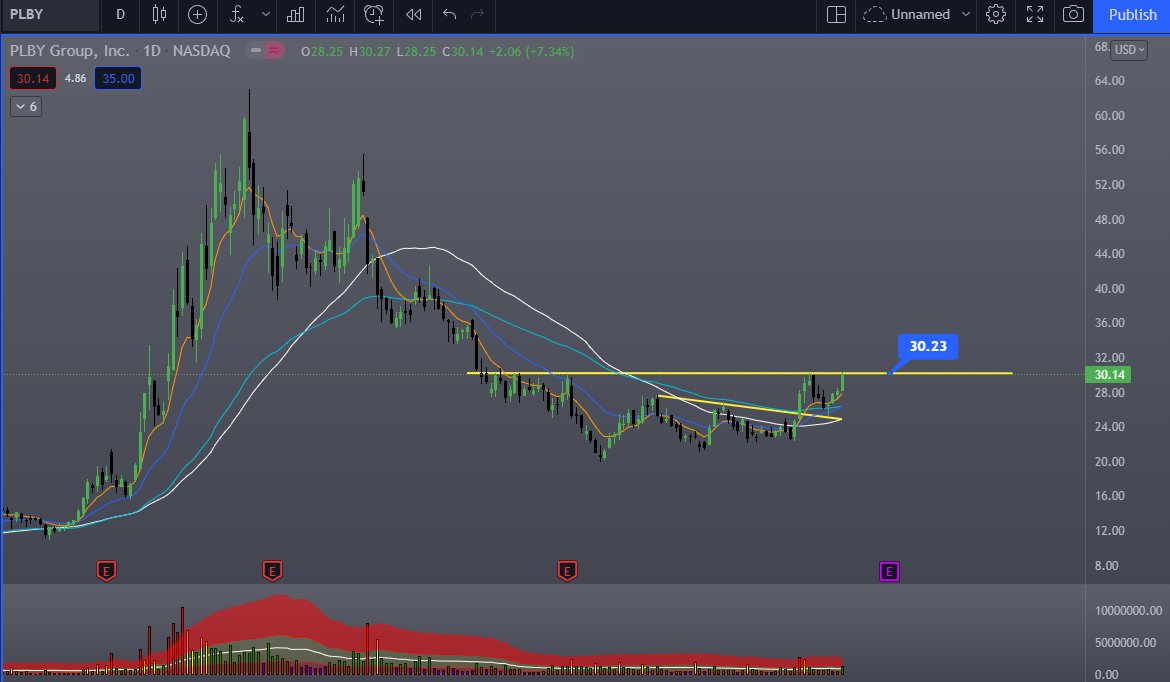Open the PLBY symbol search box

(50, 15)
